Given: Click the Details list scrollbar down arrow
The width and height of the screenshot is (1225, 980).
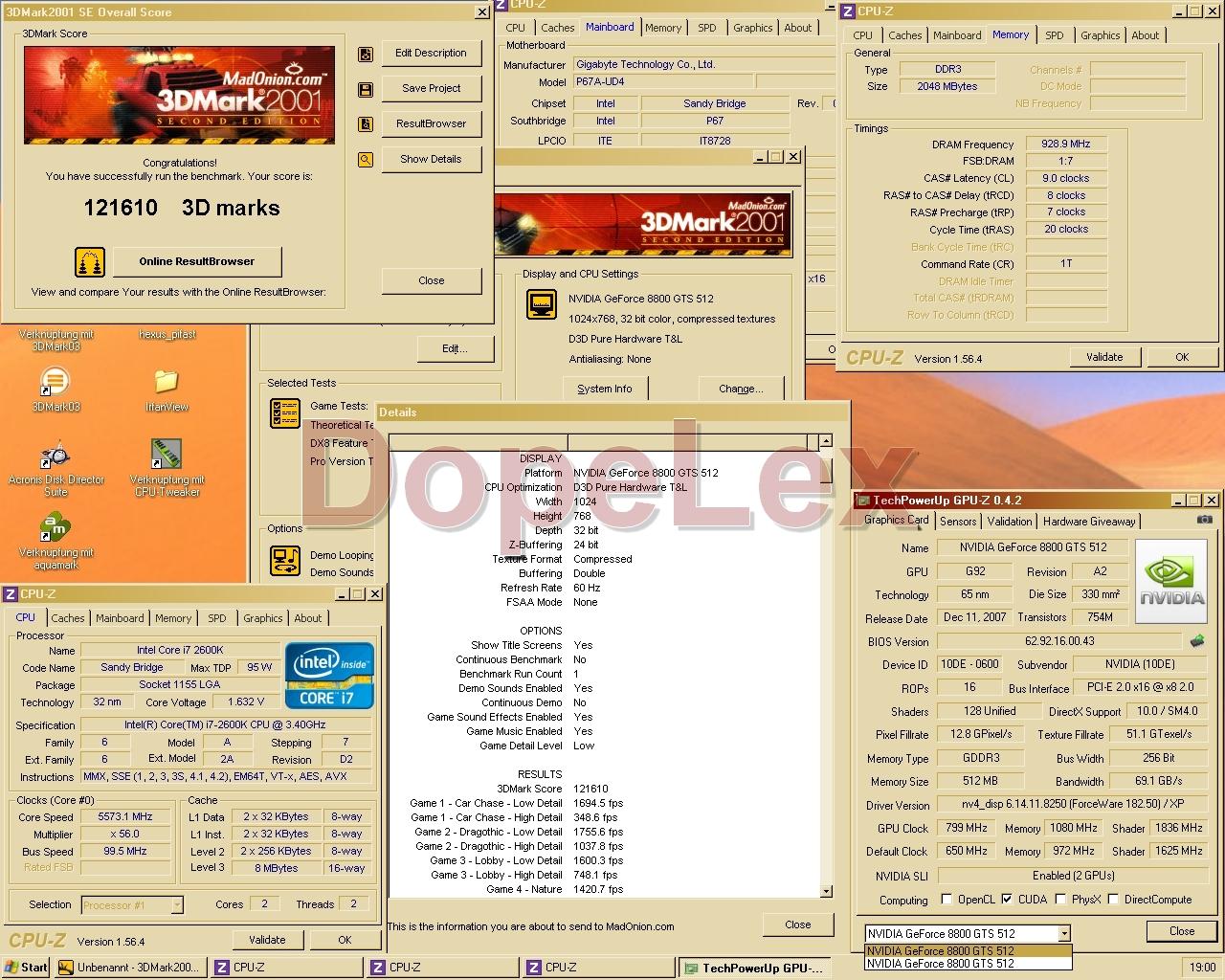Looking at the screenshot, I should [x=825, y=891].
